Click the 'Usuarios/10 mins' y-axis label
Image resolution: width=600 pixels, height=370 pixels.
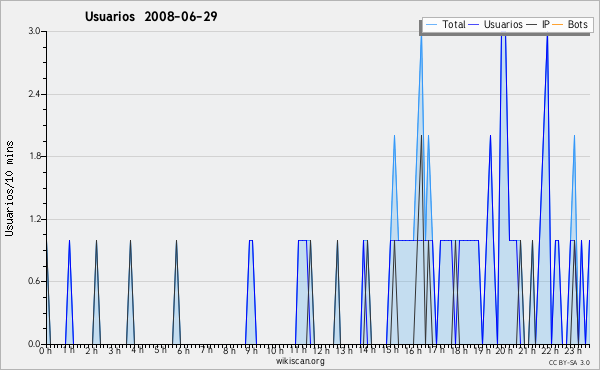point(9,189)
